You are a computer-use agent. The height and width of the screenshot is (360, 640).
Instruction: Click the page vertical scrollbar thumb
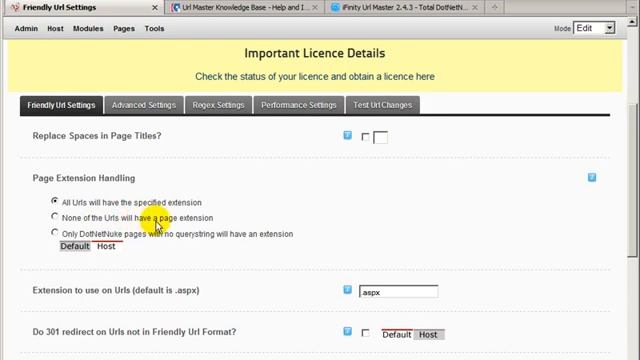pos(632,180)
